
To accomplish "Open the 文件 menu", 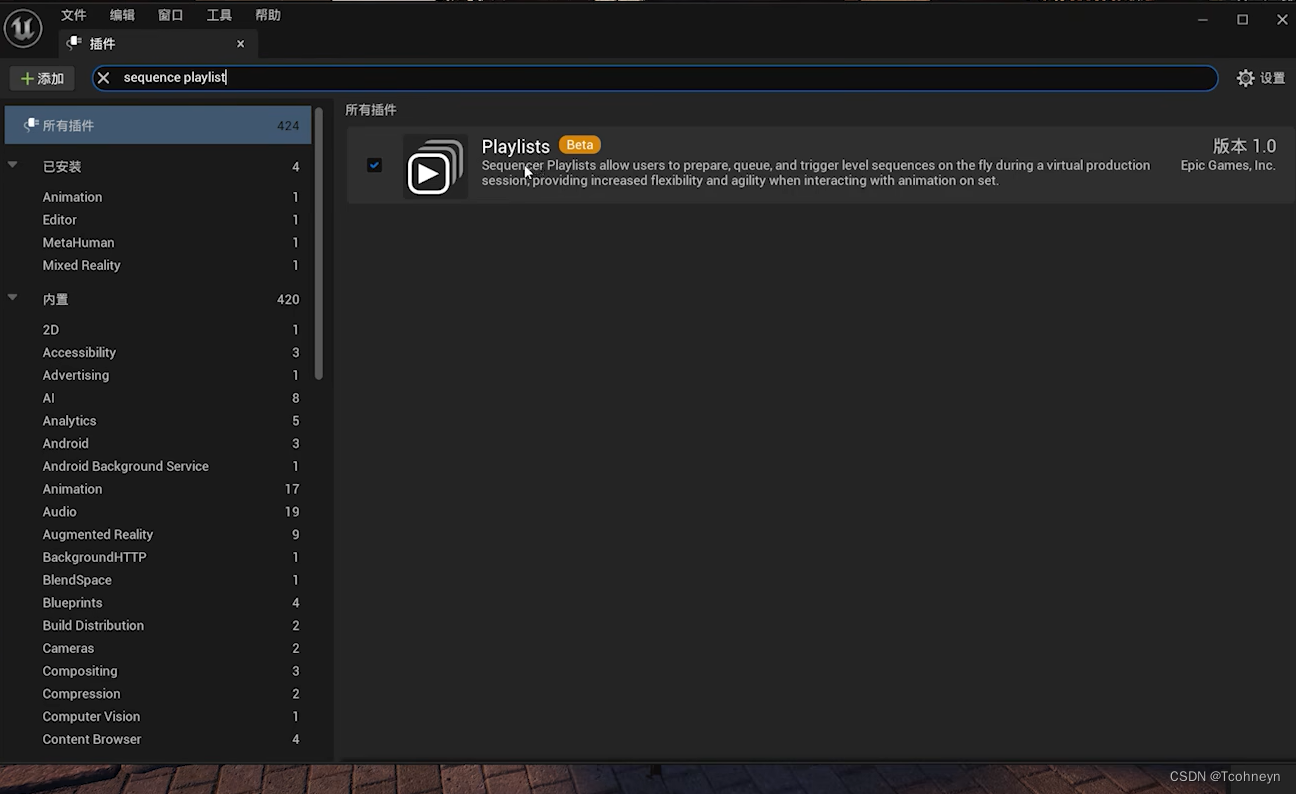I will (x=73, y=15).
